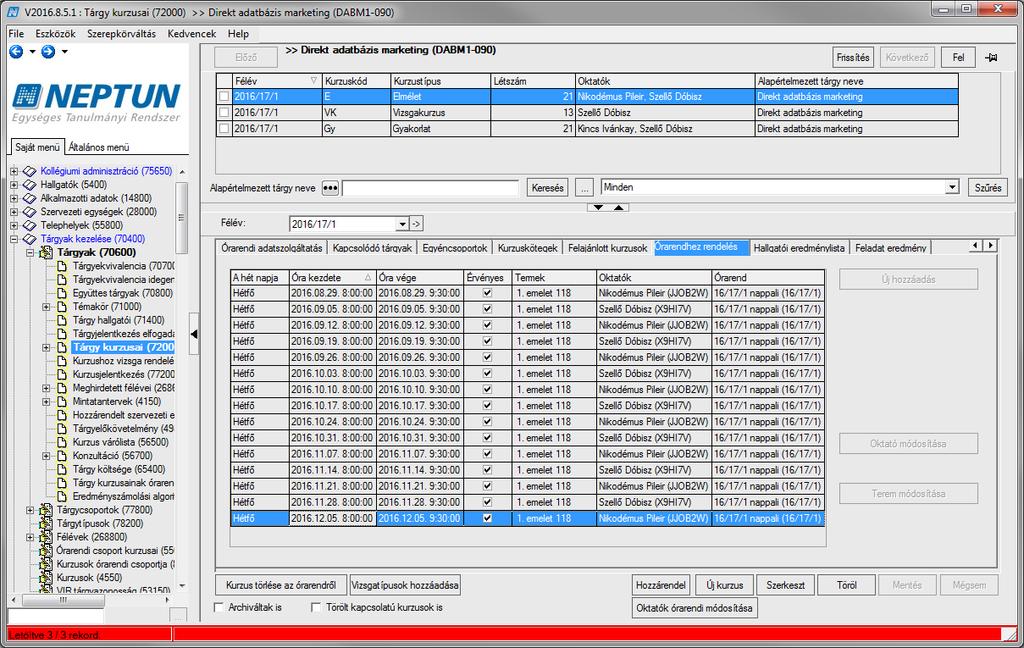Click the pin icon next to Fel

coord(991,57)
